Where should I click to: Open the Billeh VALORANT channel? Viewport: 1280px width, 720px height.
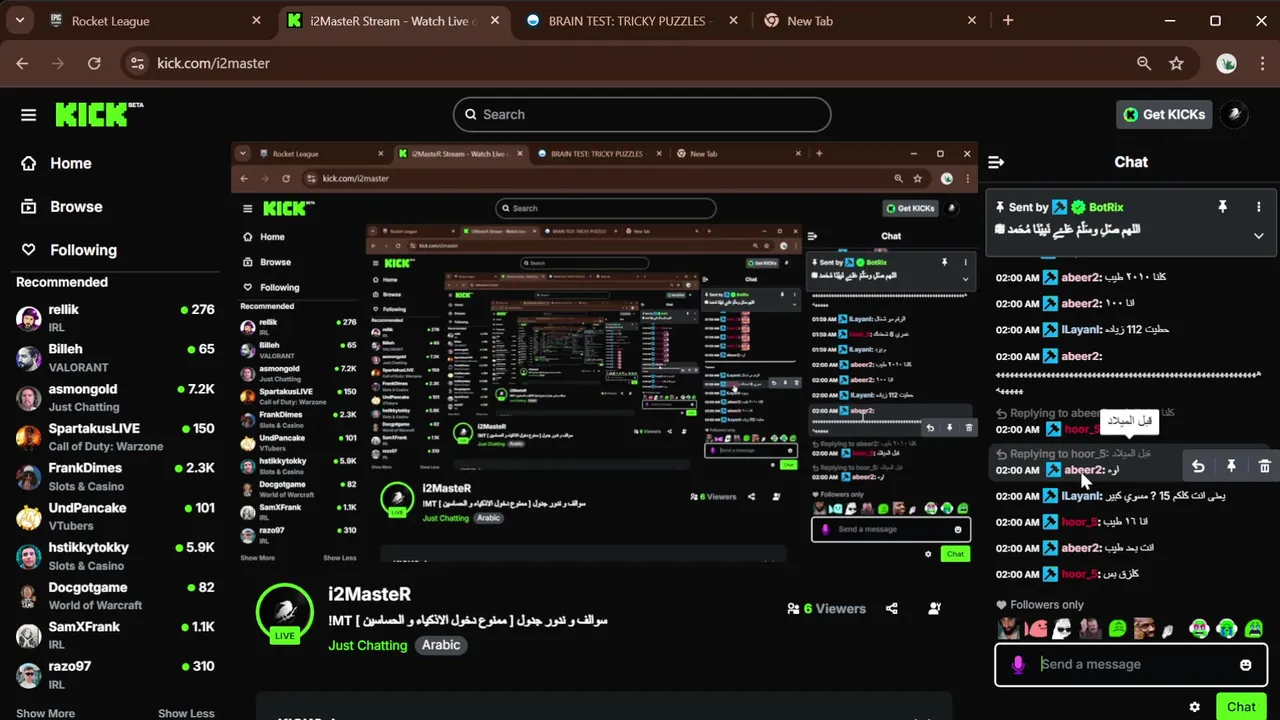(116, 358)
